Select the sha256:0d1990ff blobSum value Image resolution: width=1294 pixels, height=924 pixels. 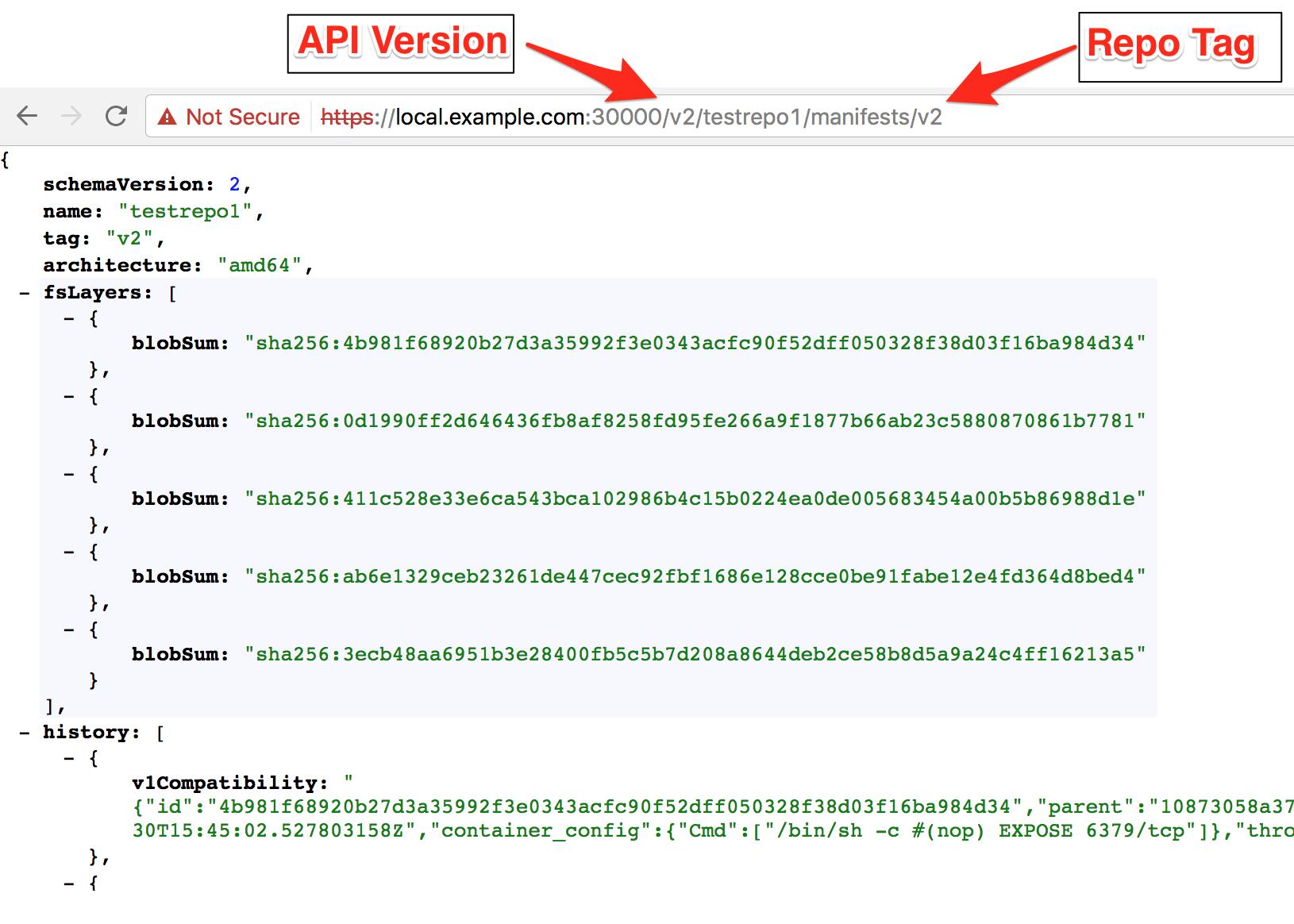695,421
